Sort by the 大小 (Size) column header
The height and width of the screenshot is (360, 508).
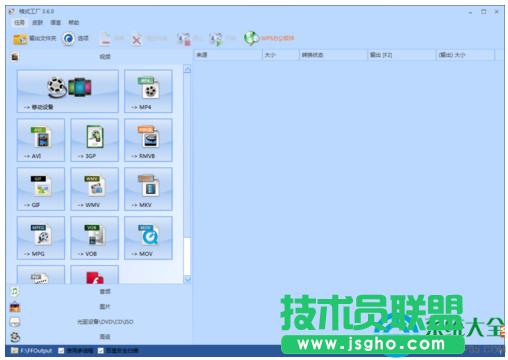(281, 55)
